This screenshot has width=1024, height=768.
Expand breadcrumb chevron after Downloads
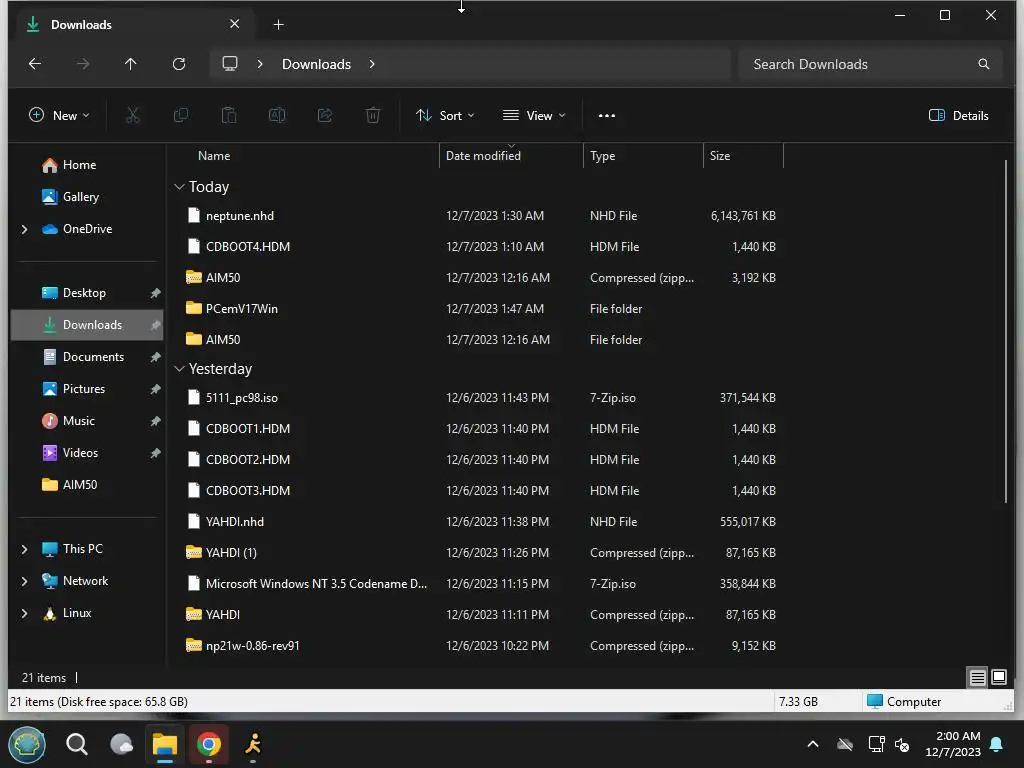pos(372,64)
